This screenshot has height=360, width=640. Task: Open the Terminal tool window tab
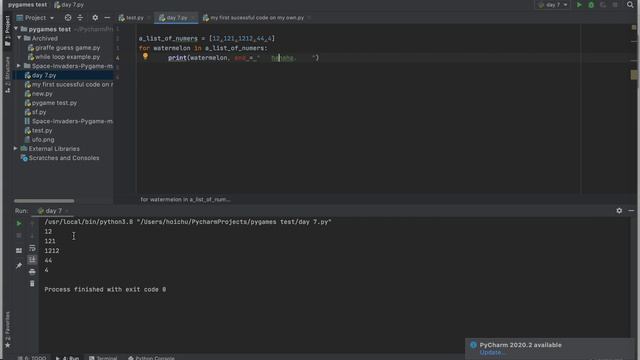pyautogui.click(x=103, y=358)
